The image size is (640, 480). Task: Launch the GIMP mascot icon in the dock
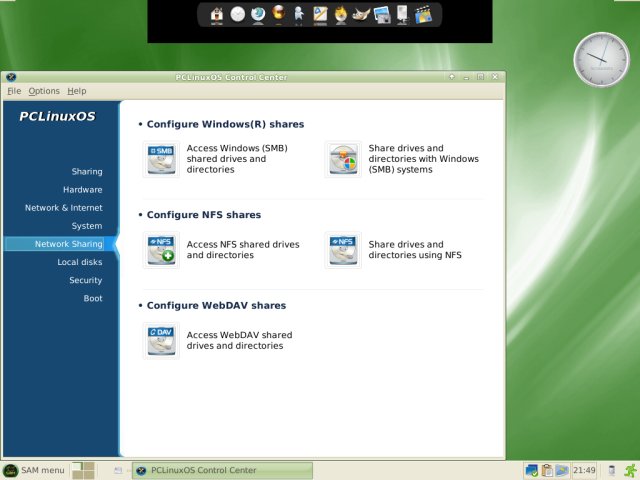click(361, 15)
